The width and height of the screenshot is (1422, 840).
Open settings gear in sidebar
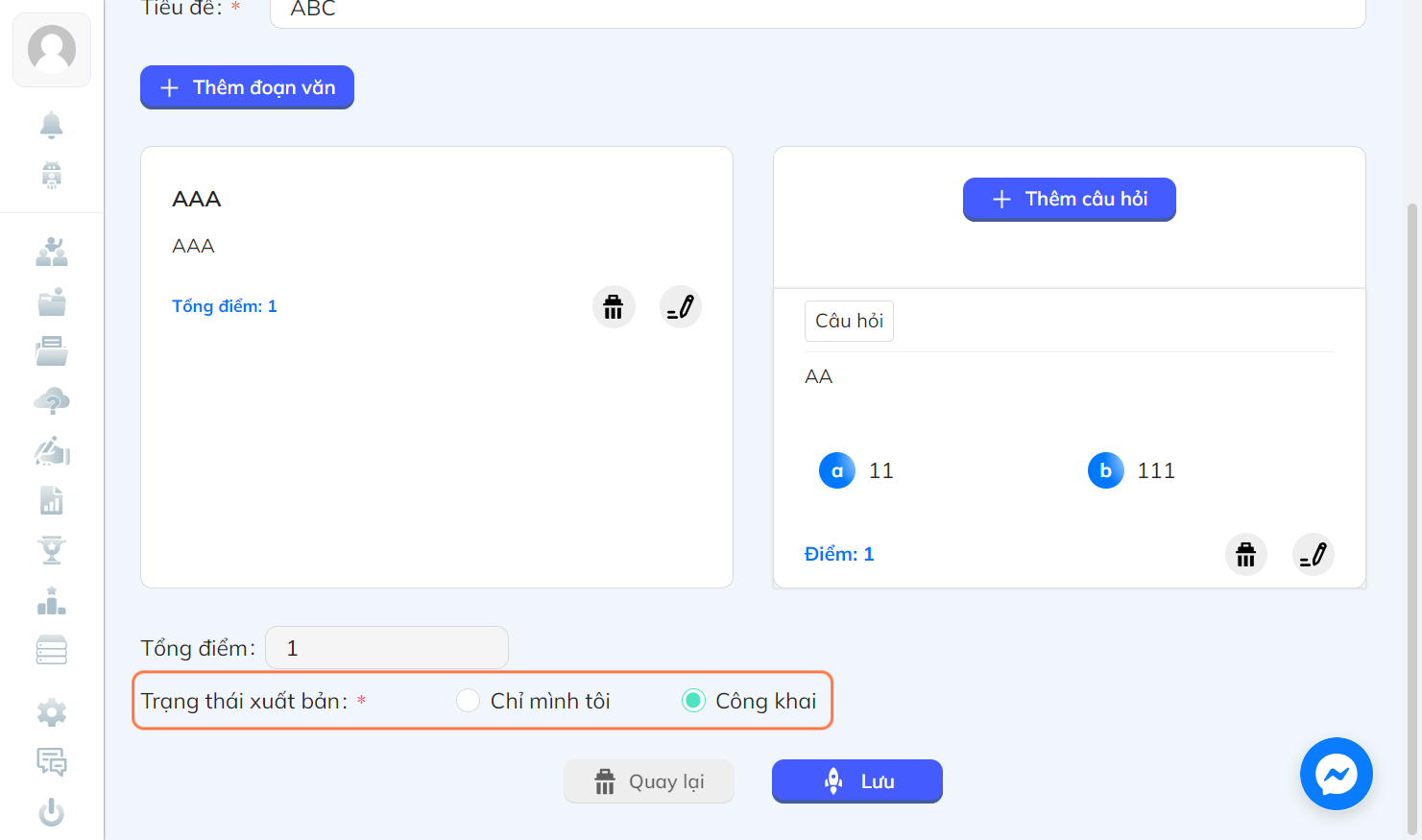pyautogui.click(x=52, y=712)
